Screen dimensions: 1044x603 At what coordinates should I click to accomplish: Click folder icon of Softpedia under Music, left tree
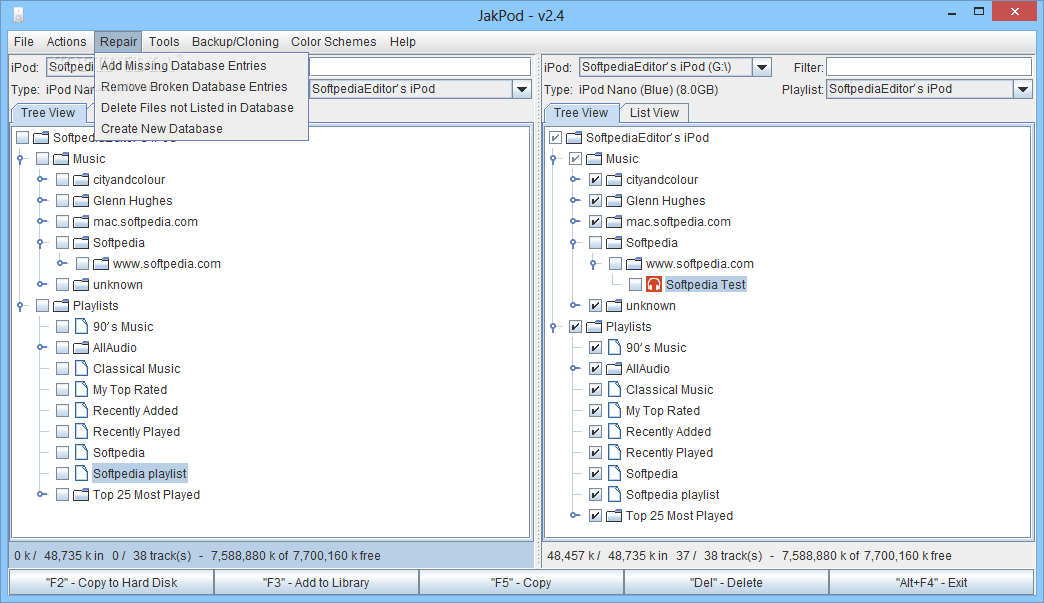click(81, 243)
